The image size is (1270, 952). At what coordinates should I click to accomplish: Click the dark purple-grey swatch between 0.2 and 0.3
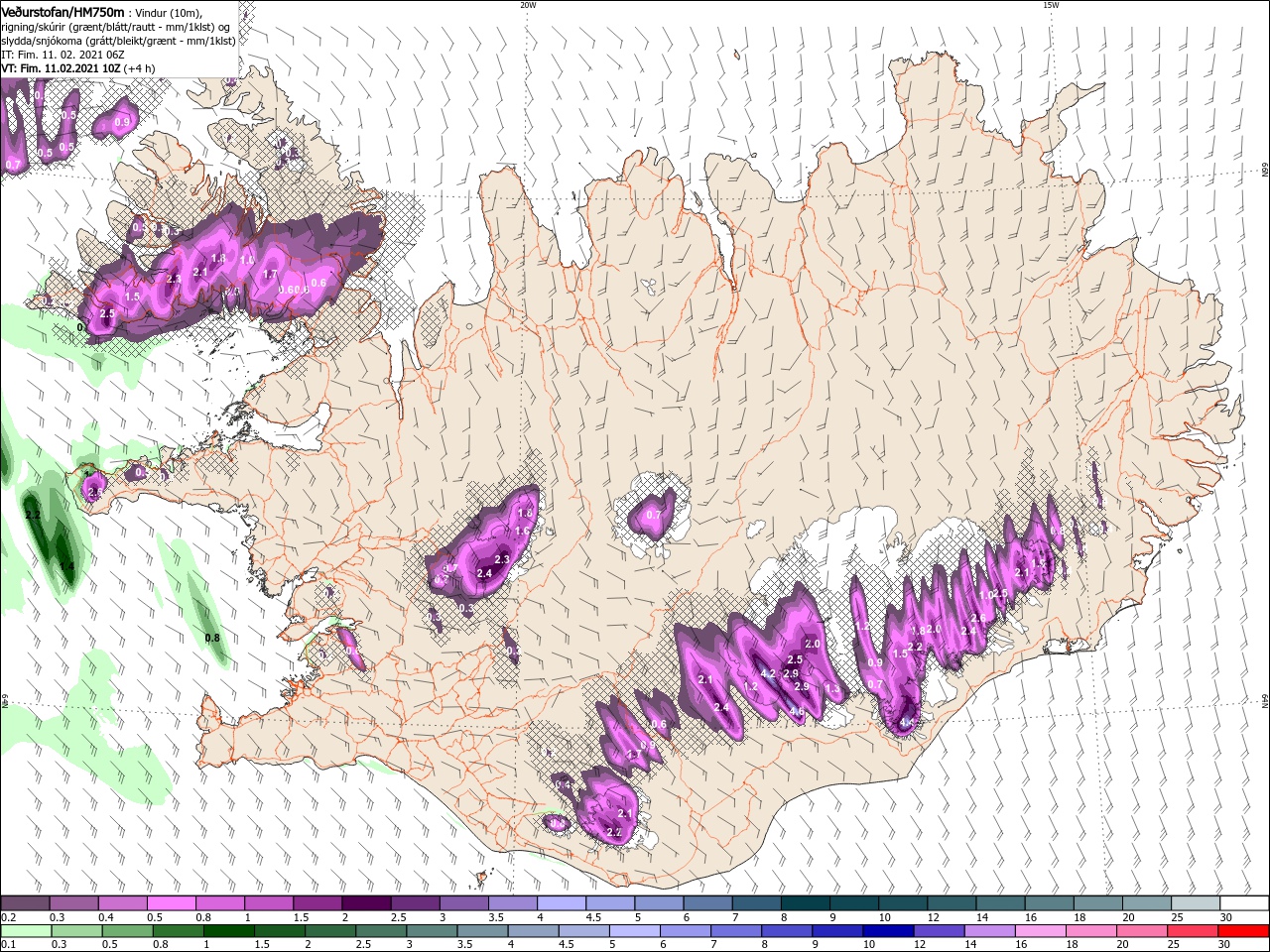point(26,903)
